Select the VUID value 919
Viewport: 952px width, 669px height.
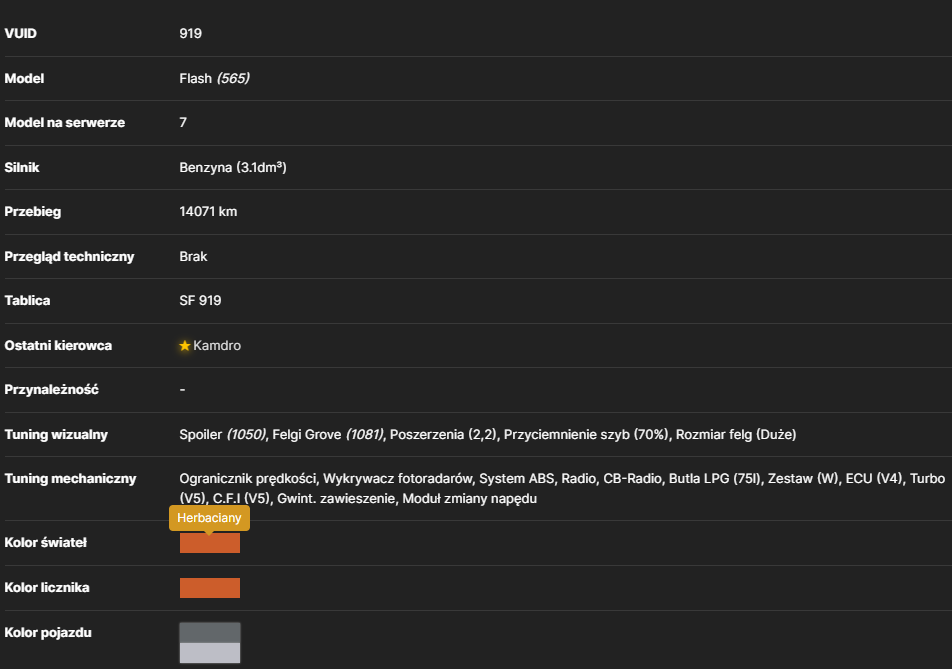coord(191,33)
